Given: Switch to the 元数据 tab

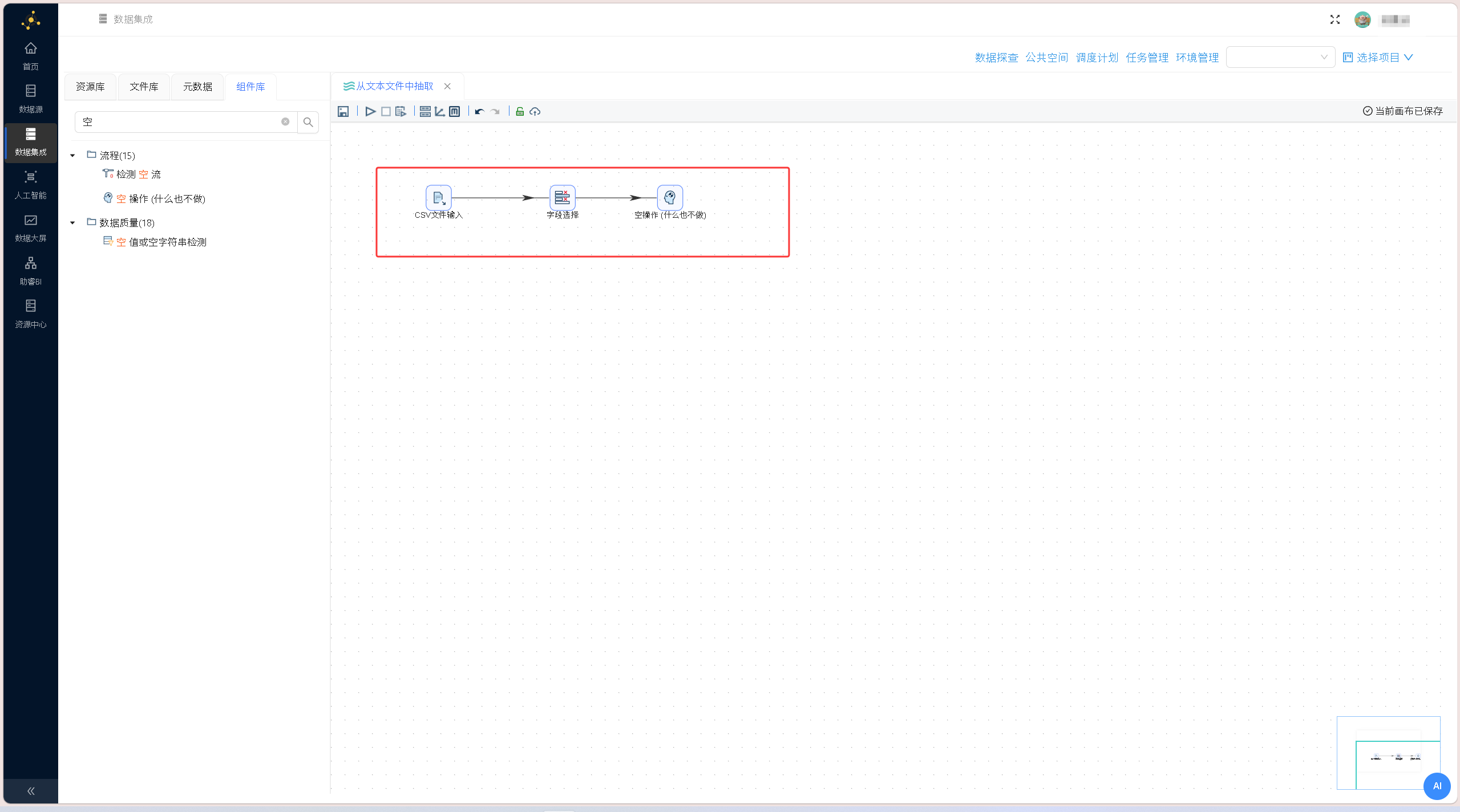Looking at the screenshot, I should 197,87.
